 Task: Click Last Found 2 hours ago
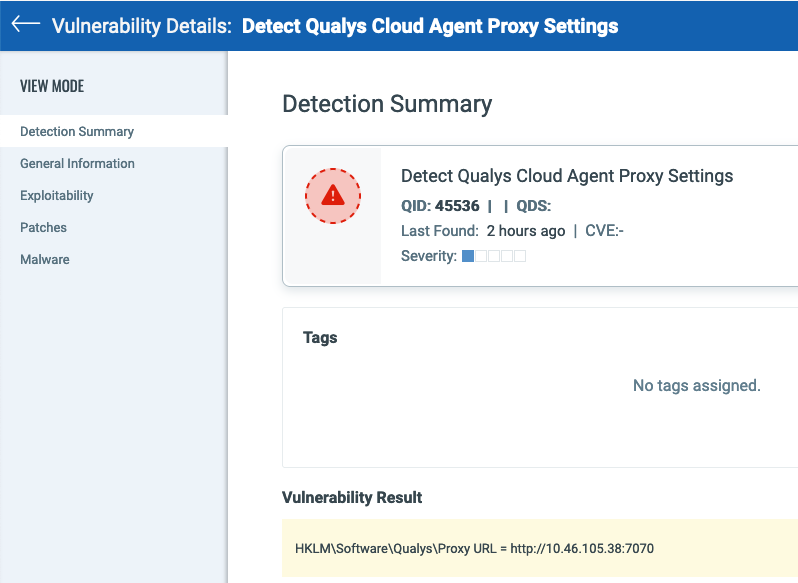(x=483, y=231)
